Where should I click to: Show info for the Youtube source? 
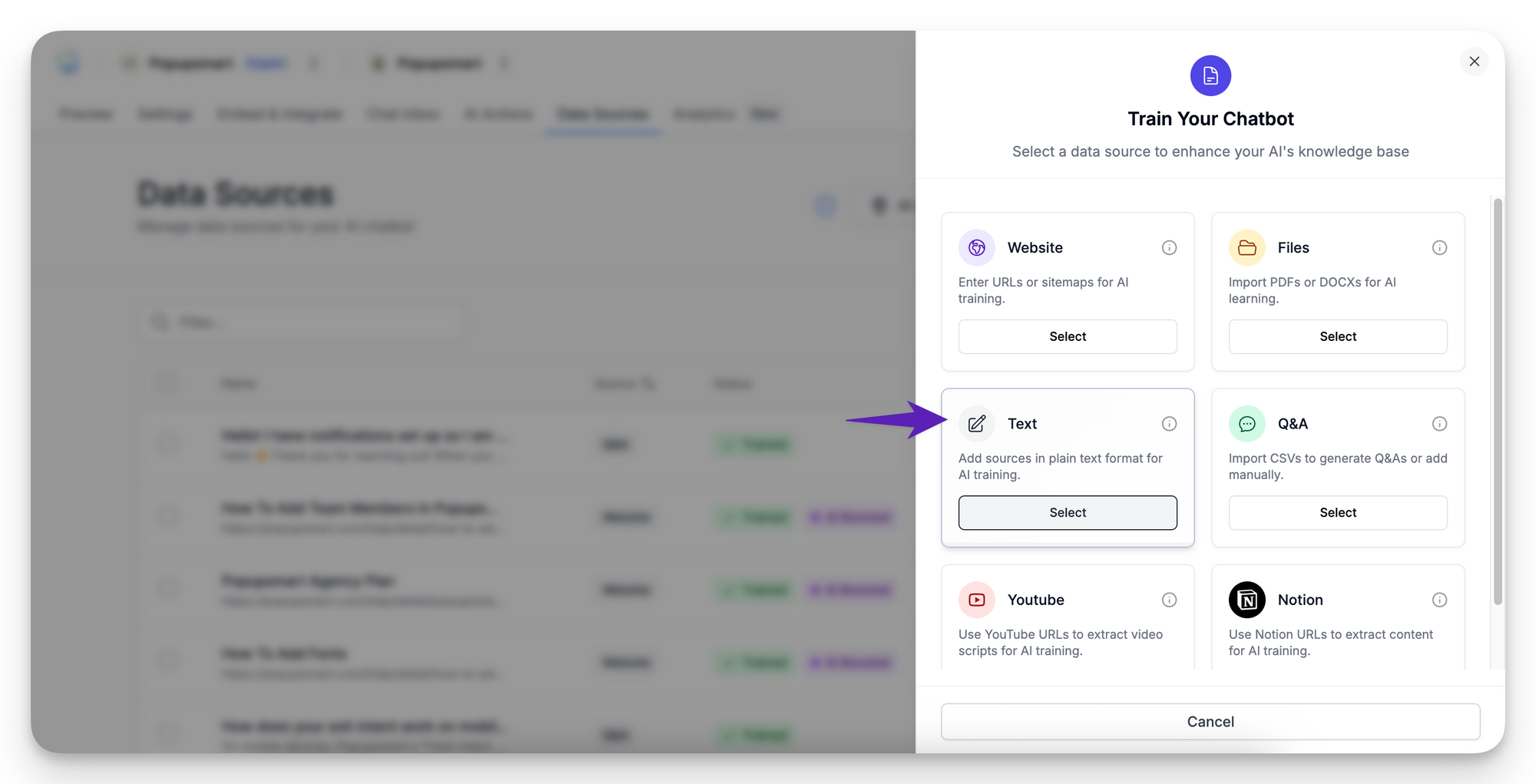(x=1169, y=600)
